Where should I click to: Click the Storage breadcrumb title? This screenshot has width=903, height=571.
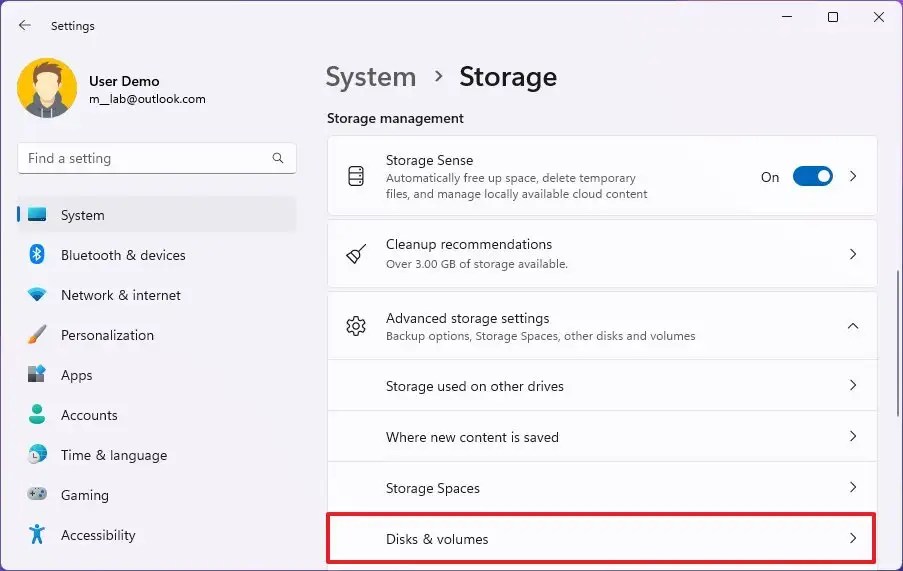pyautogui.click(x=508, y=77)
